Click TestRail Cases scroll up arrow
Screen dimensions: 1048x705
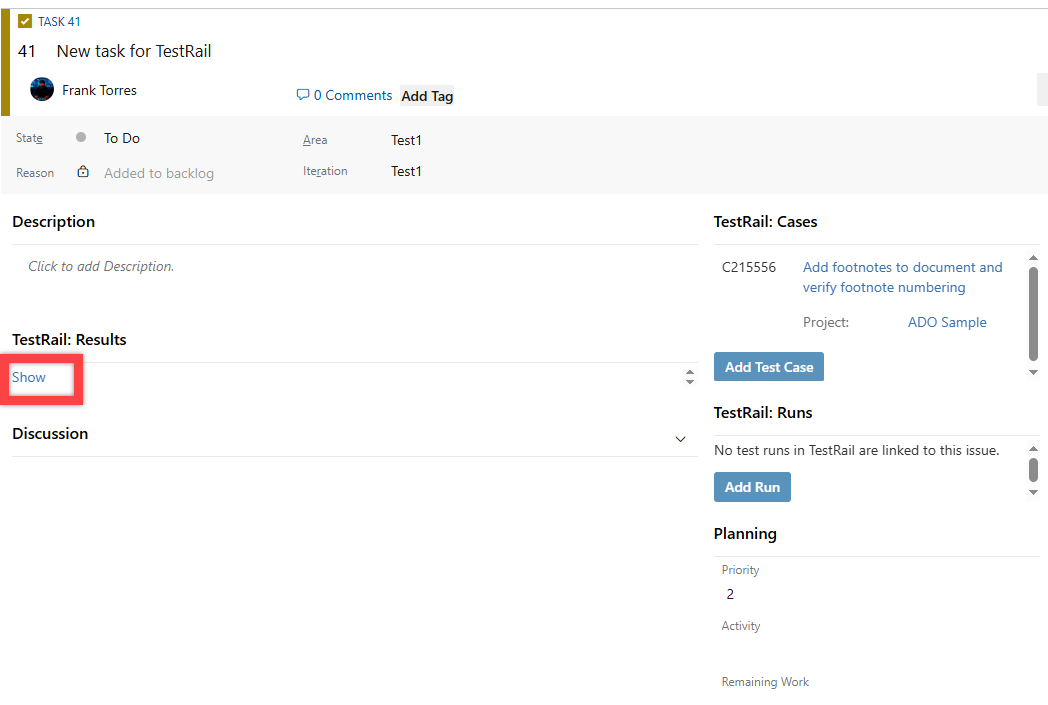coord(1033,258)
